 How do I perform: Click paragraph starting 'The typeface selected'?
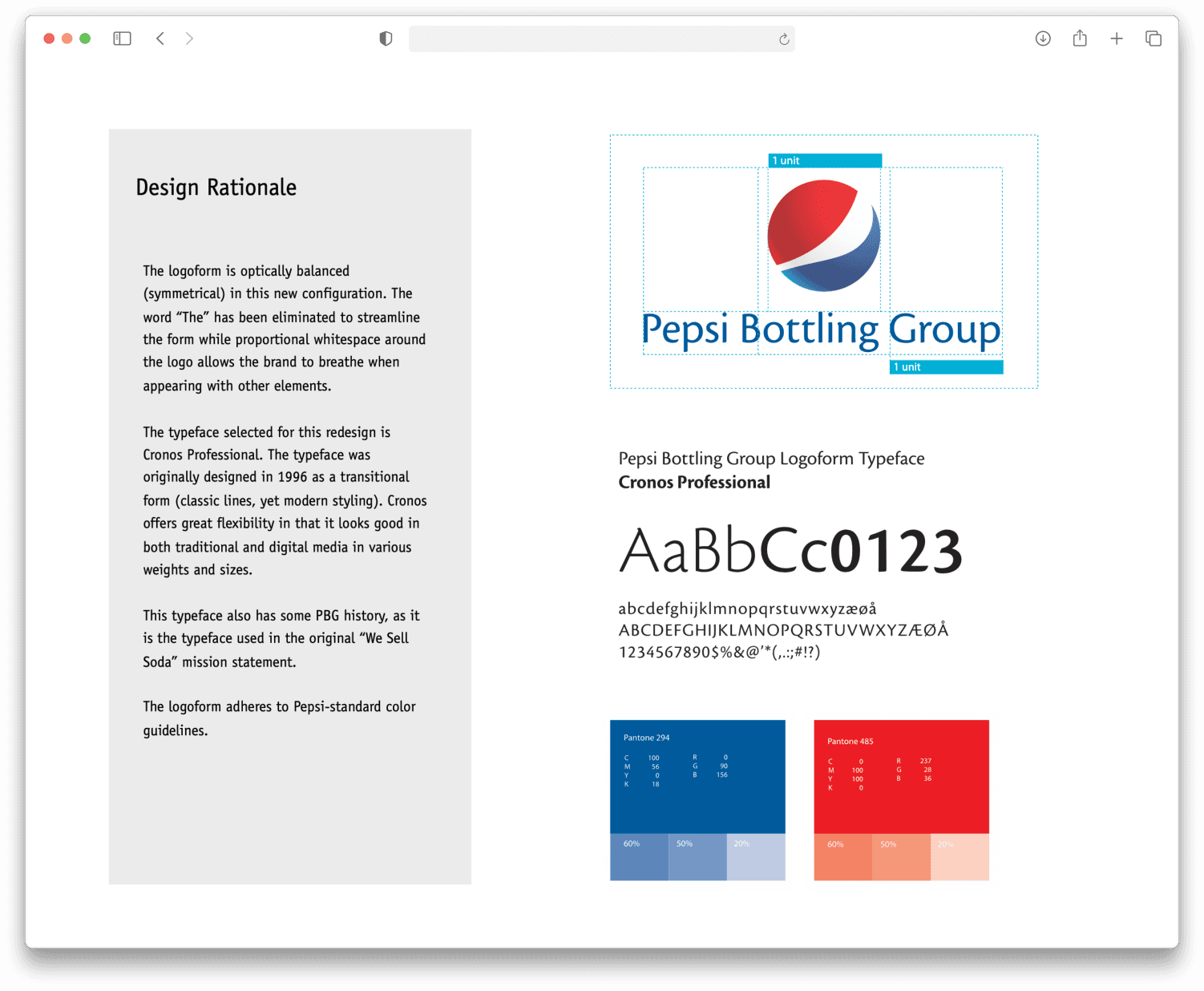[285, 501]
